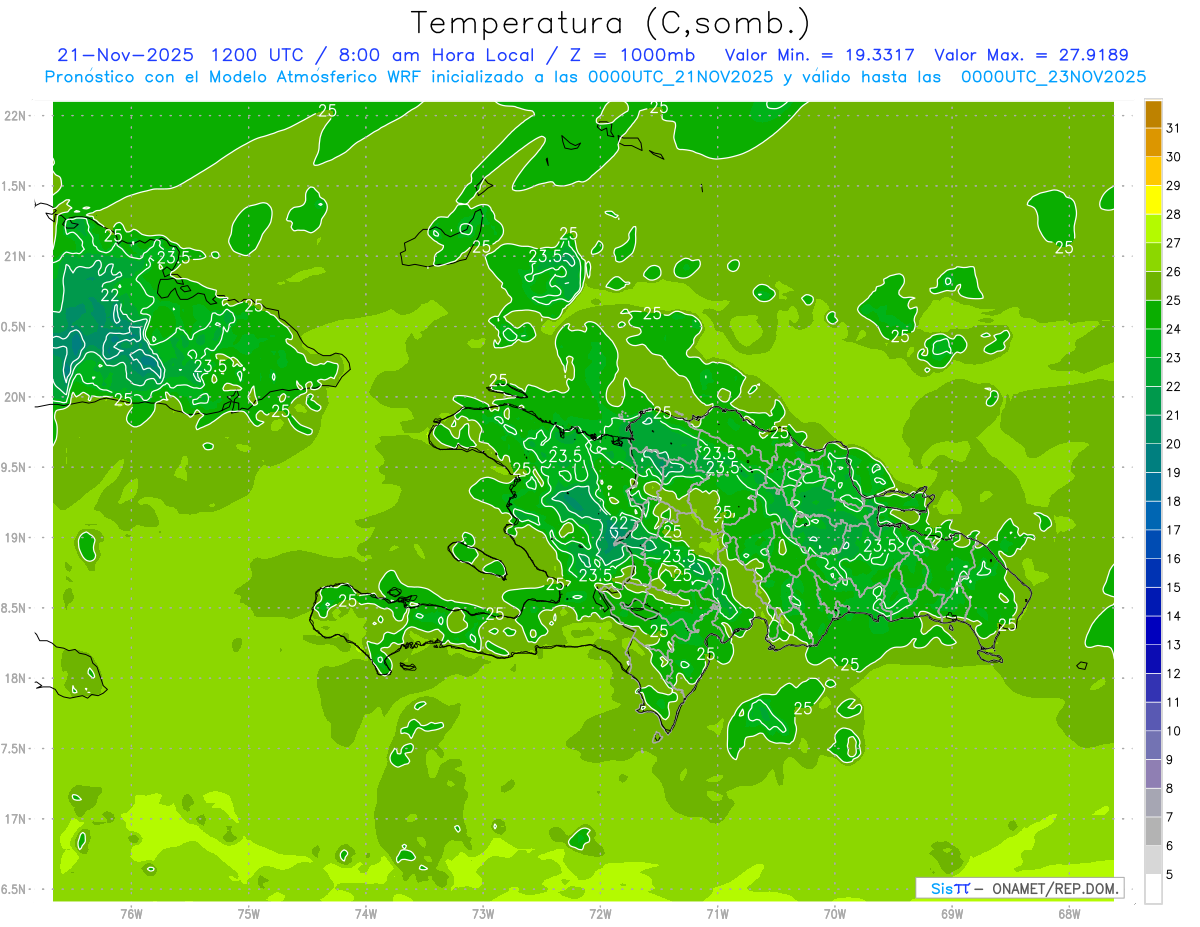Click the legend color band between 11 and 12
1200x927 pixels.
(x=1153, y=687)
